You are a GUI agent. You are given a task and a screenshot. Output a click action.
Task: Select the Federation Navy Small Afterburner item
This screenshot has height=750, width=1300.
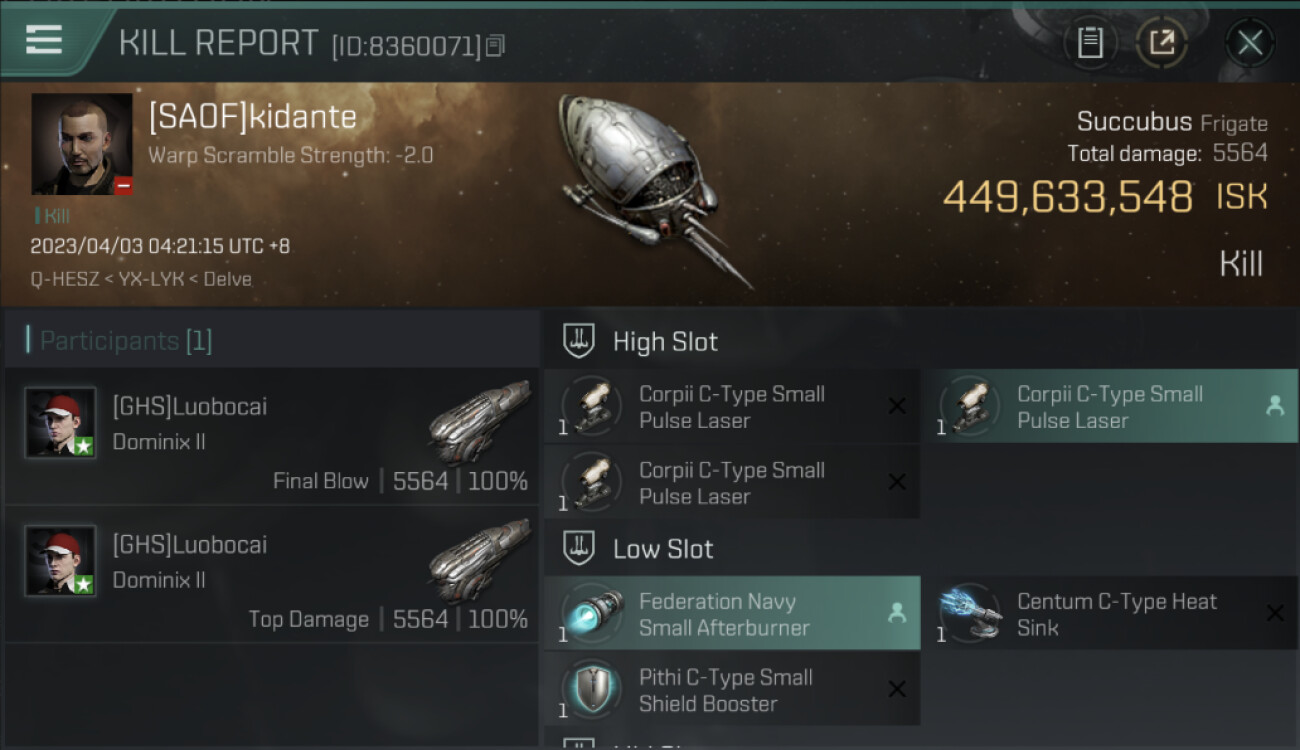[x=732, y=614]
